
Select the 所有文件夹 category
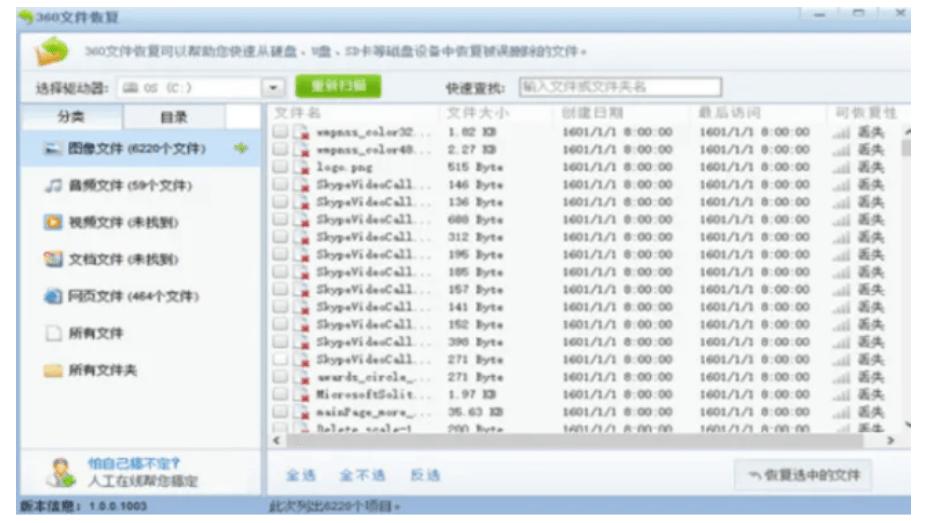tap(140, 370)
